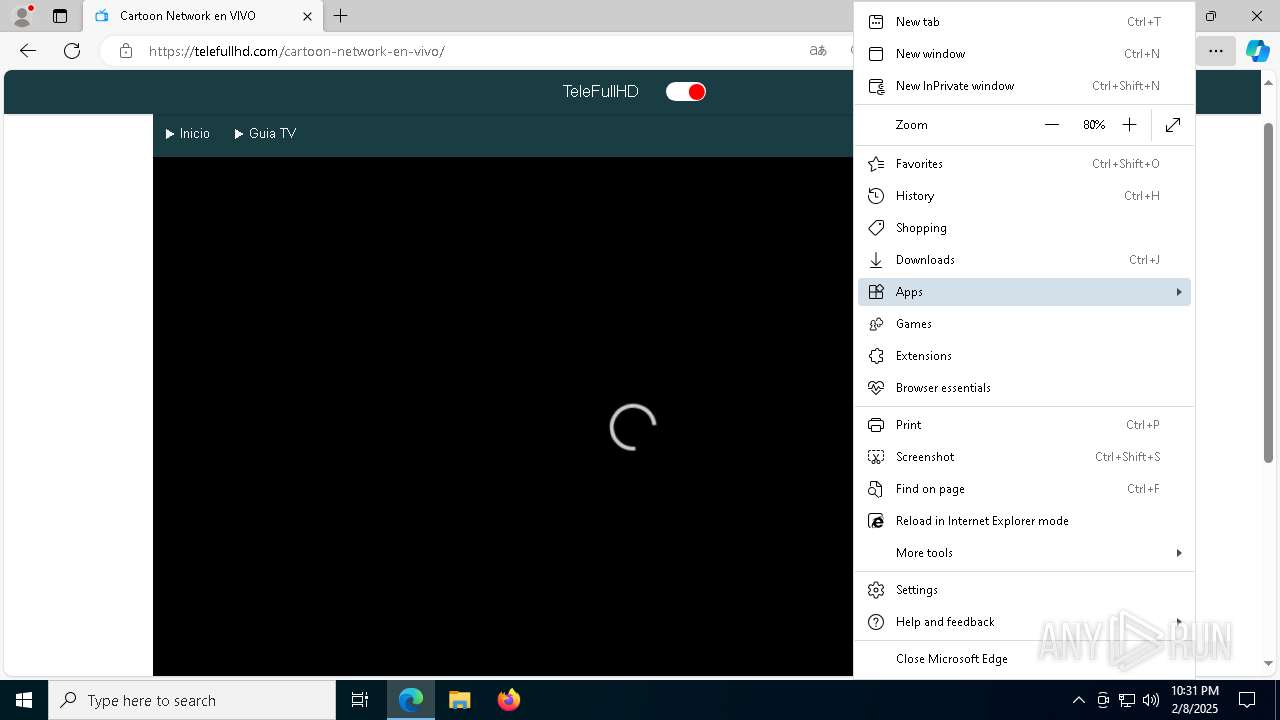This screenshot has height=720, width=1280.
Task: Select the Shopping menu entry
Action: coord(1024,228)
